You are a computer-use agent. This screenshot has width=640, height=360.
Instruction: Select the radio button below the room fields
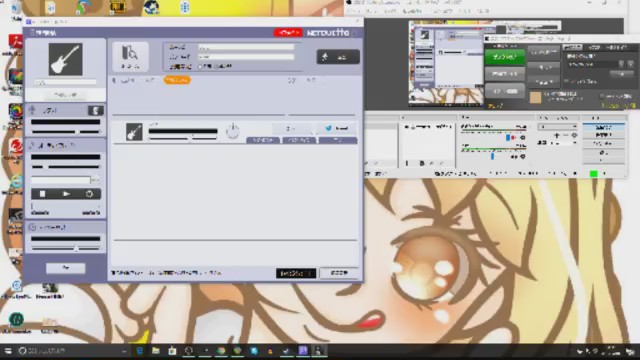tap(200, 66)
